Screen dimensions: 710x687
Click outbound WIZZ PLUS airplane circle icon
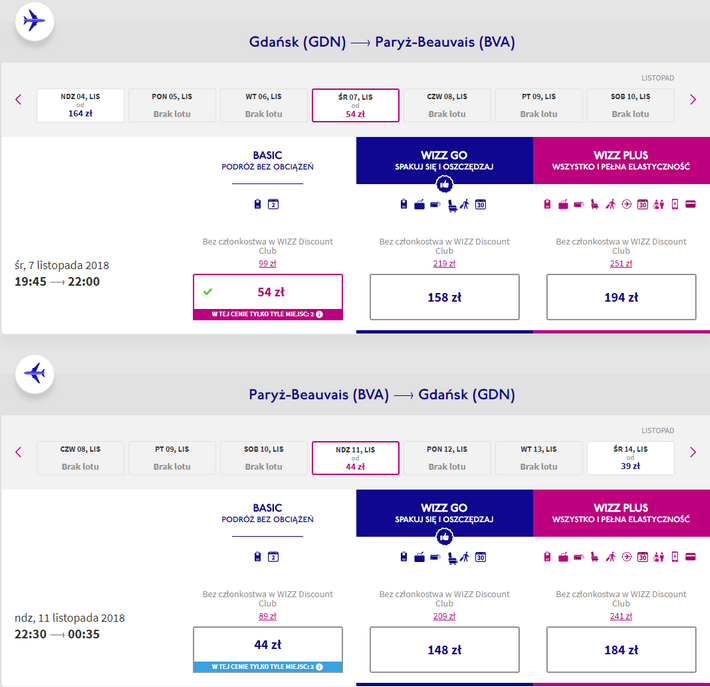[627, 204]
